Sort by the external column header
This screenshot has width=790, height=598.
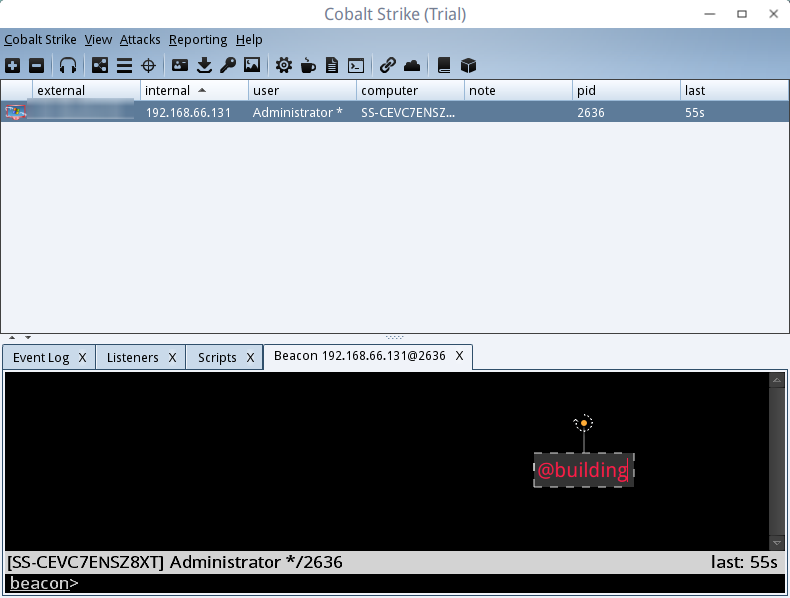click(86, 90)
